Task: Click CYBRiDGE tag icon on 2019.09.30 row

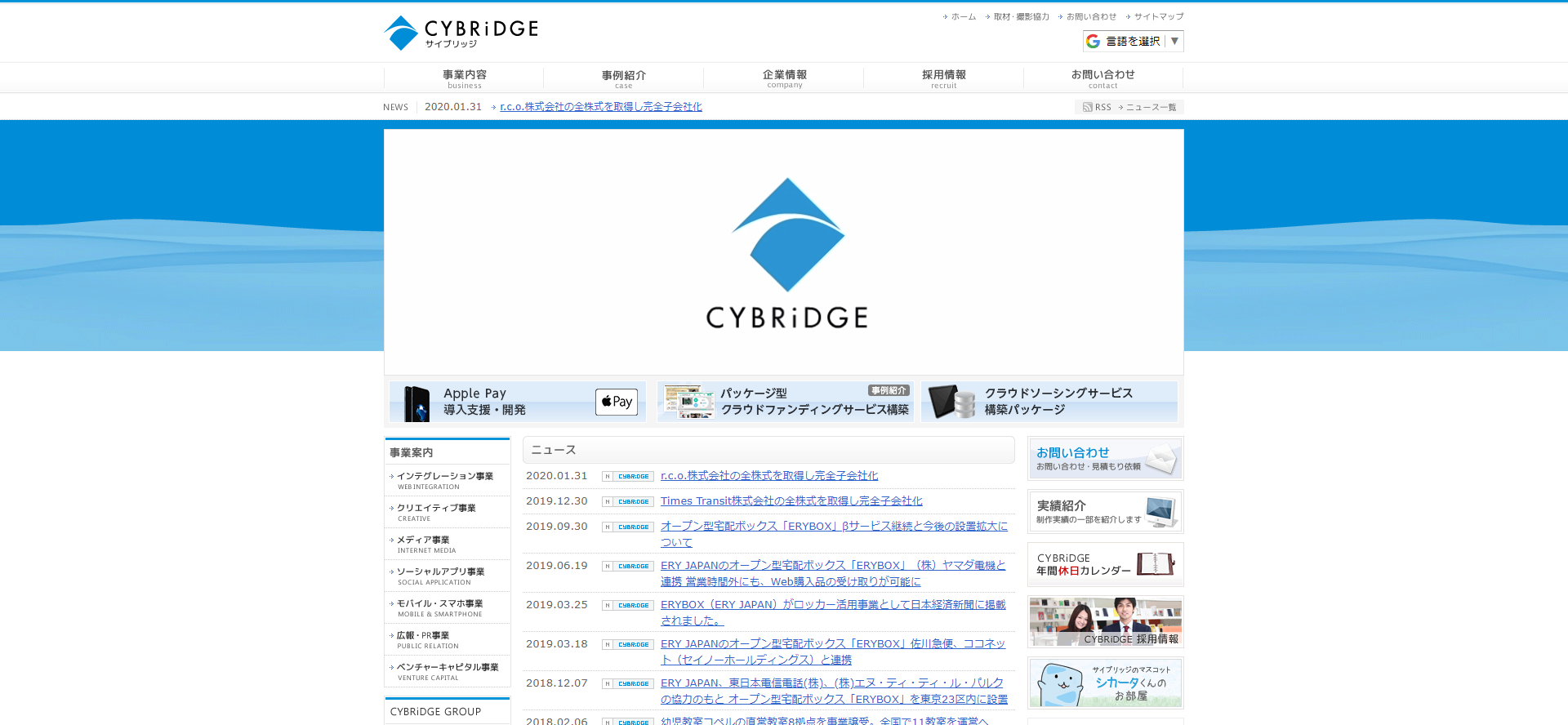Action: 628,527
